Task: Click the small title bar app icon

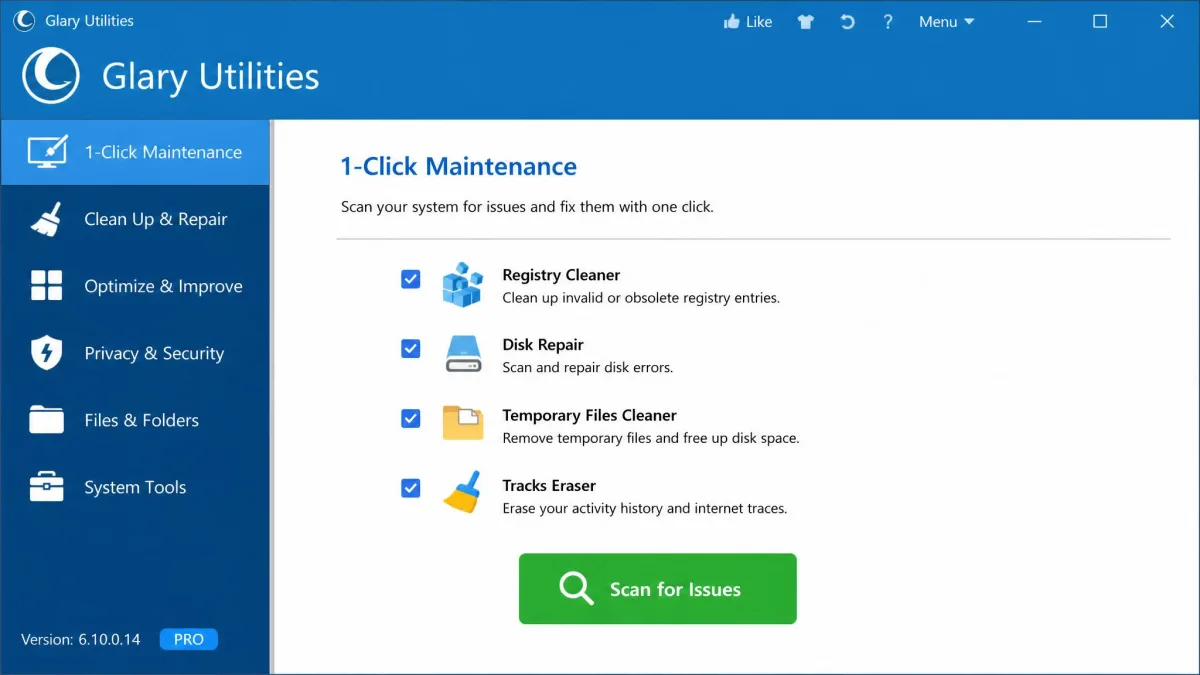Action: click(x=25, y=21)
